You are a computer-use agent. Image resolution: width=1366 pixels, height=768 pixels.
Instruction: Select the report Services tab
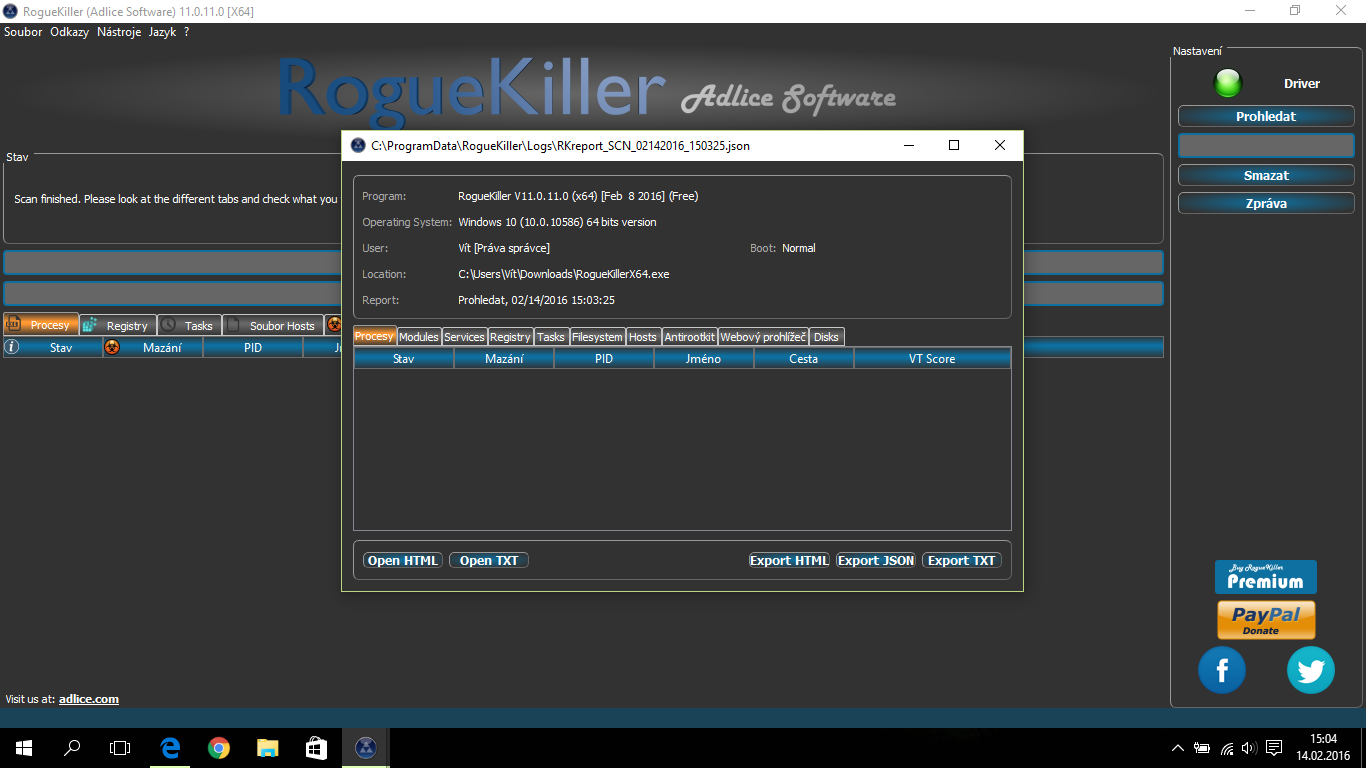[464, 337]
